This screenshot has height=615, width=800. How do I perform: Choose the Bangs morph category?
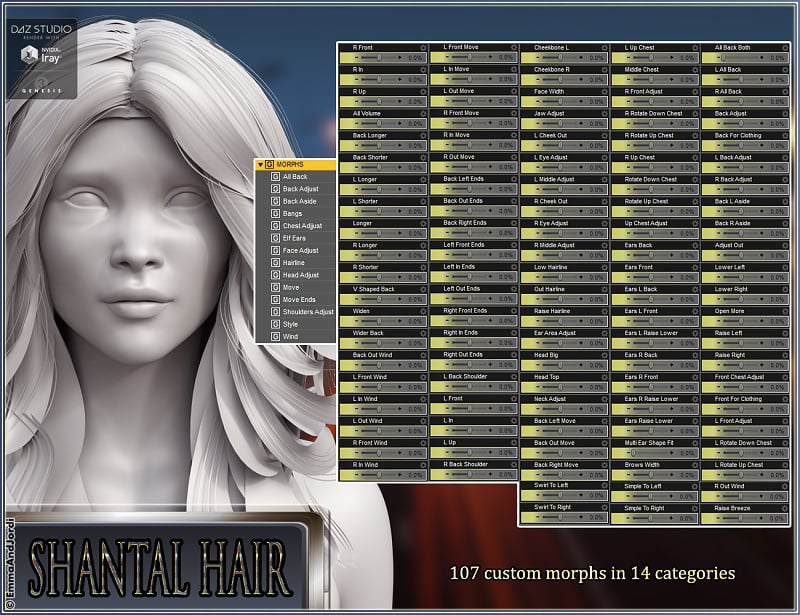pos(292,213)
